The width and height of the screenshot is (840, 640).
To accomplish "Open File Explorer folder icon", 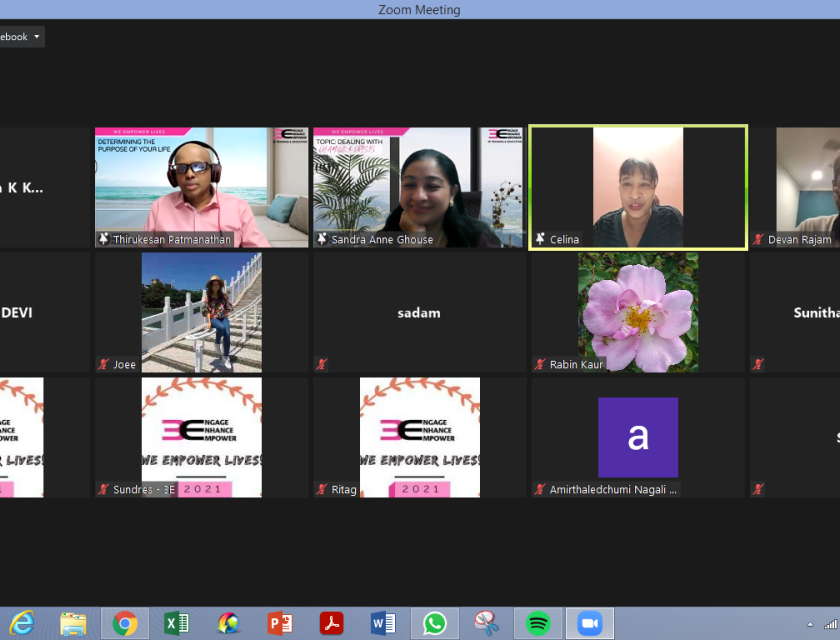I will [73, 623].
